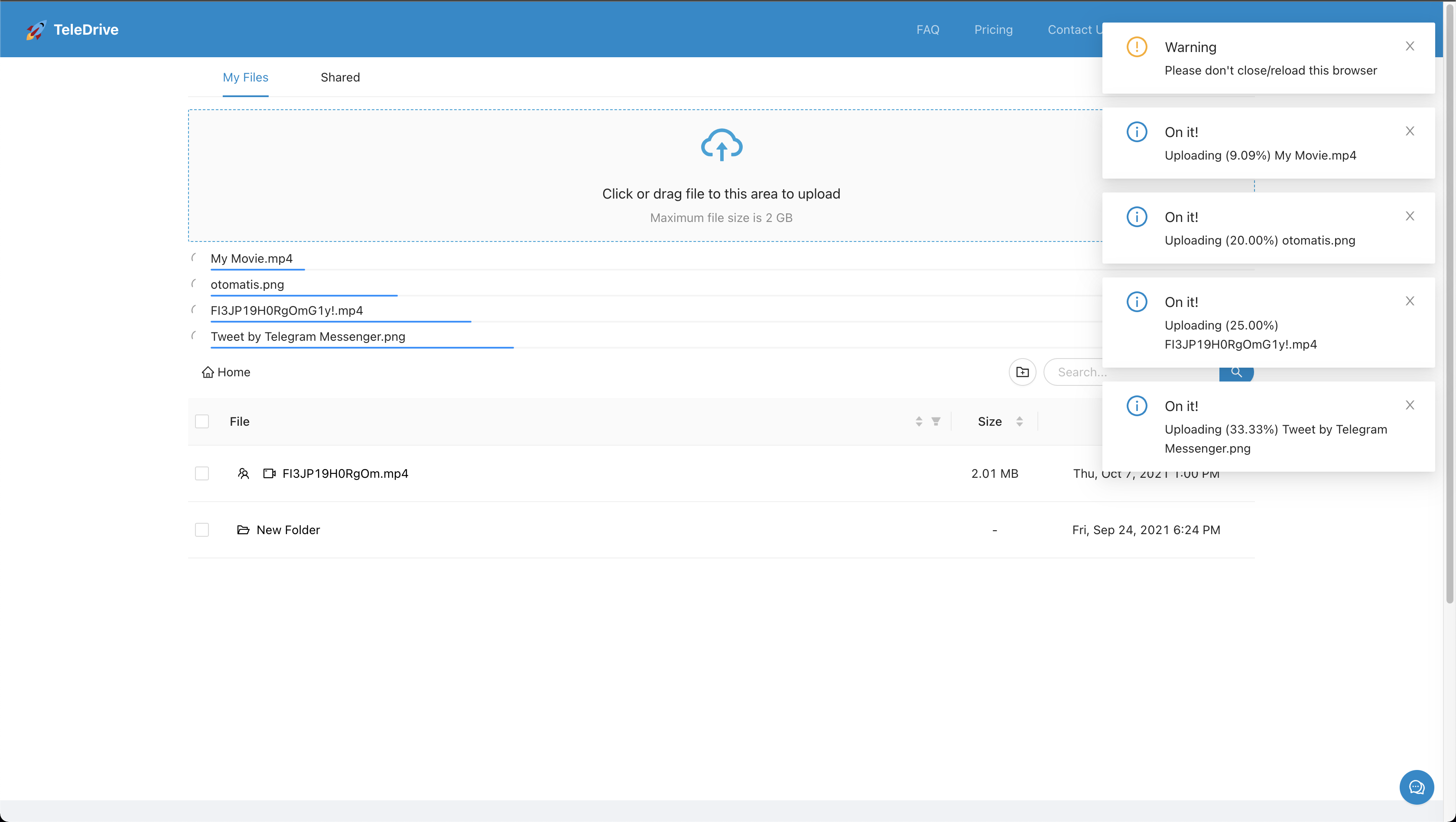Select the My Files tab
This screenshot has height=822, width=1456.
(245, 78)
